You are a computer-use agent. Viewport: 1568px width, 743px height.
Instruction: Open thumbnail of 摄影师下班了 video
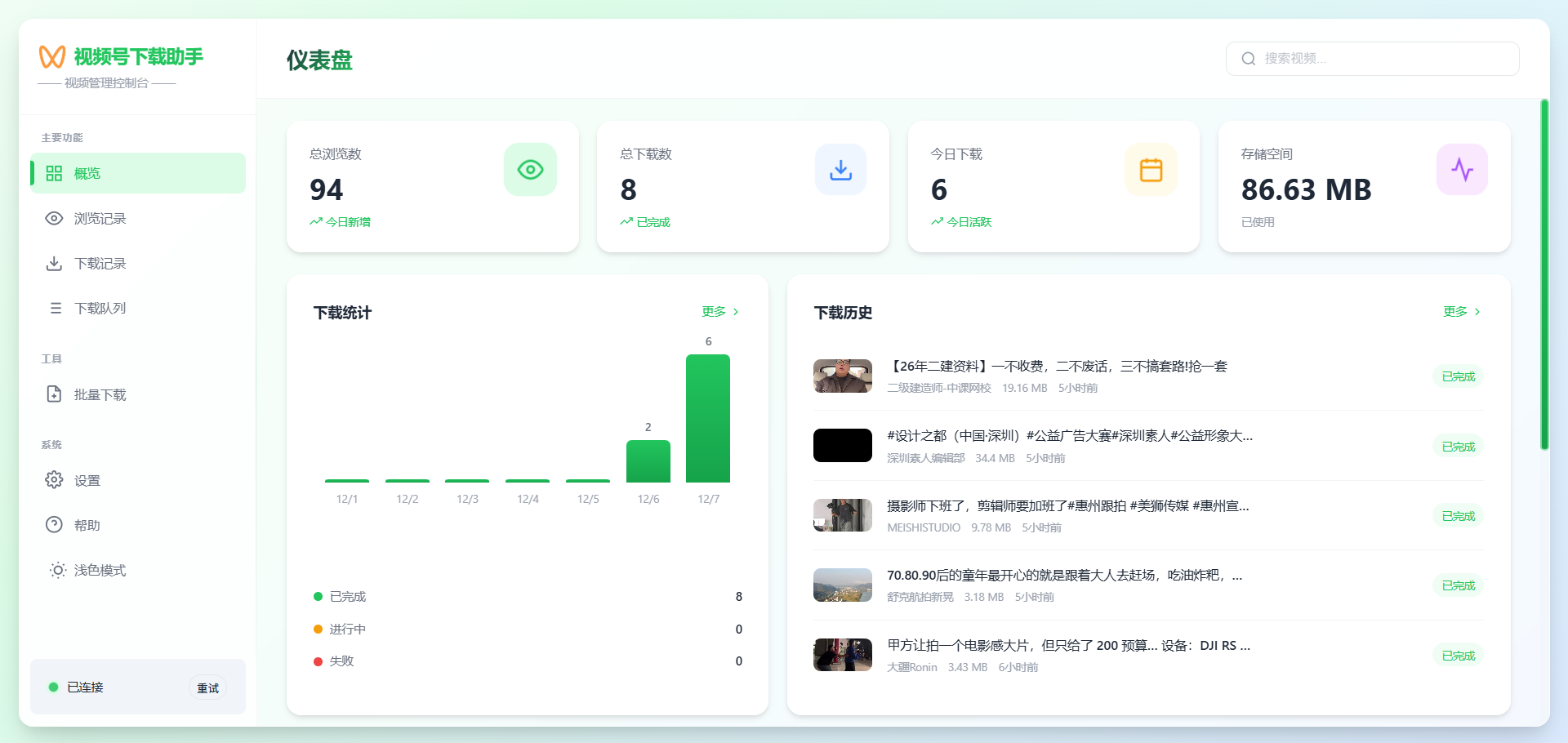pyautogui.click(x=843, y=515)
